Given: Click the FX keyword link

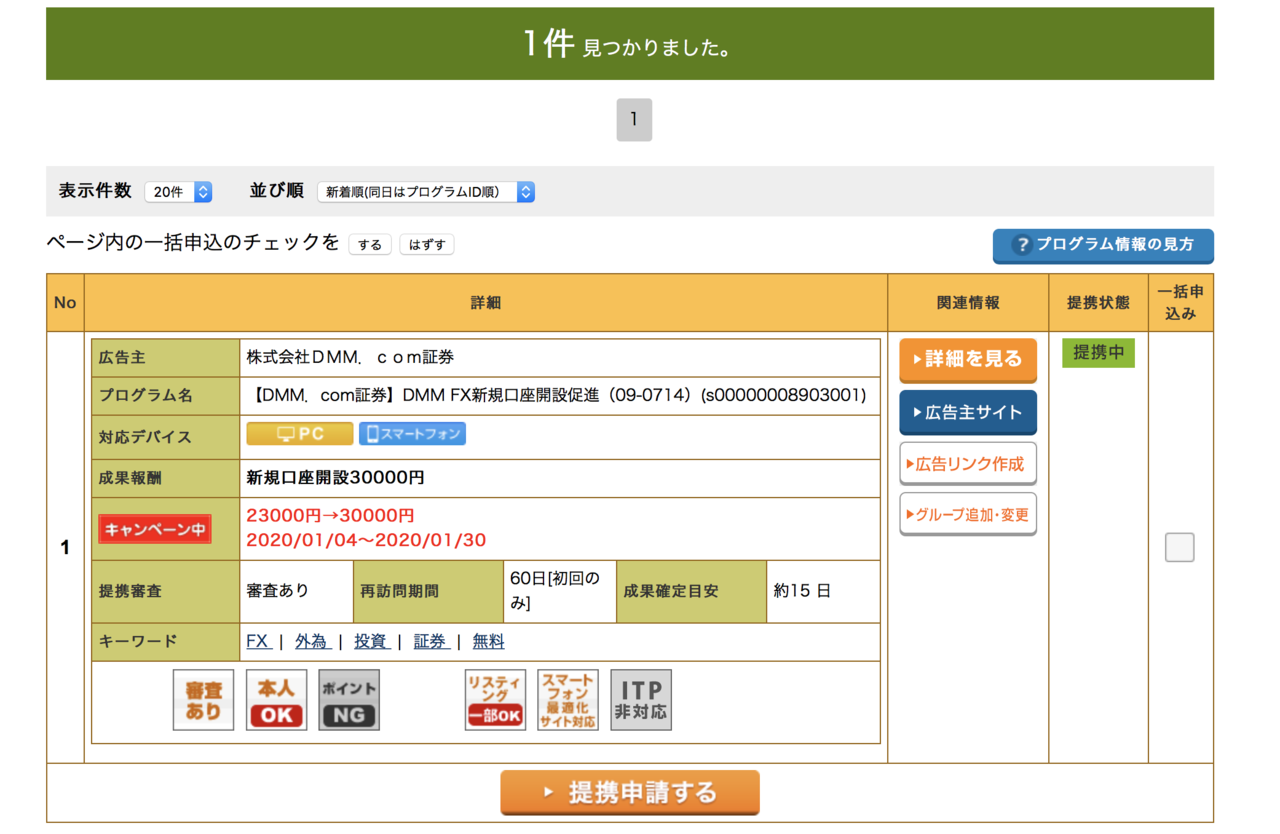Looking at the screenshot, I should (259, 642).
